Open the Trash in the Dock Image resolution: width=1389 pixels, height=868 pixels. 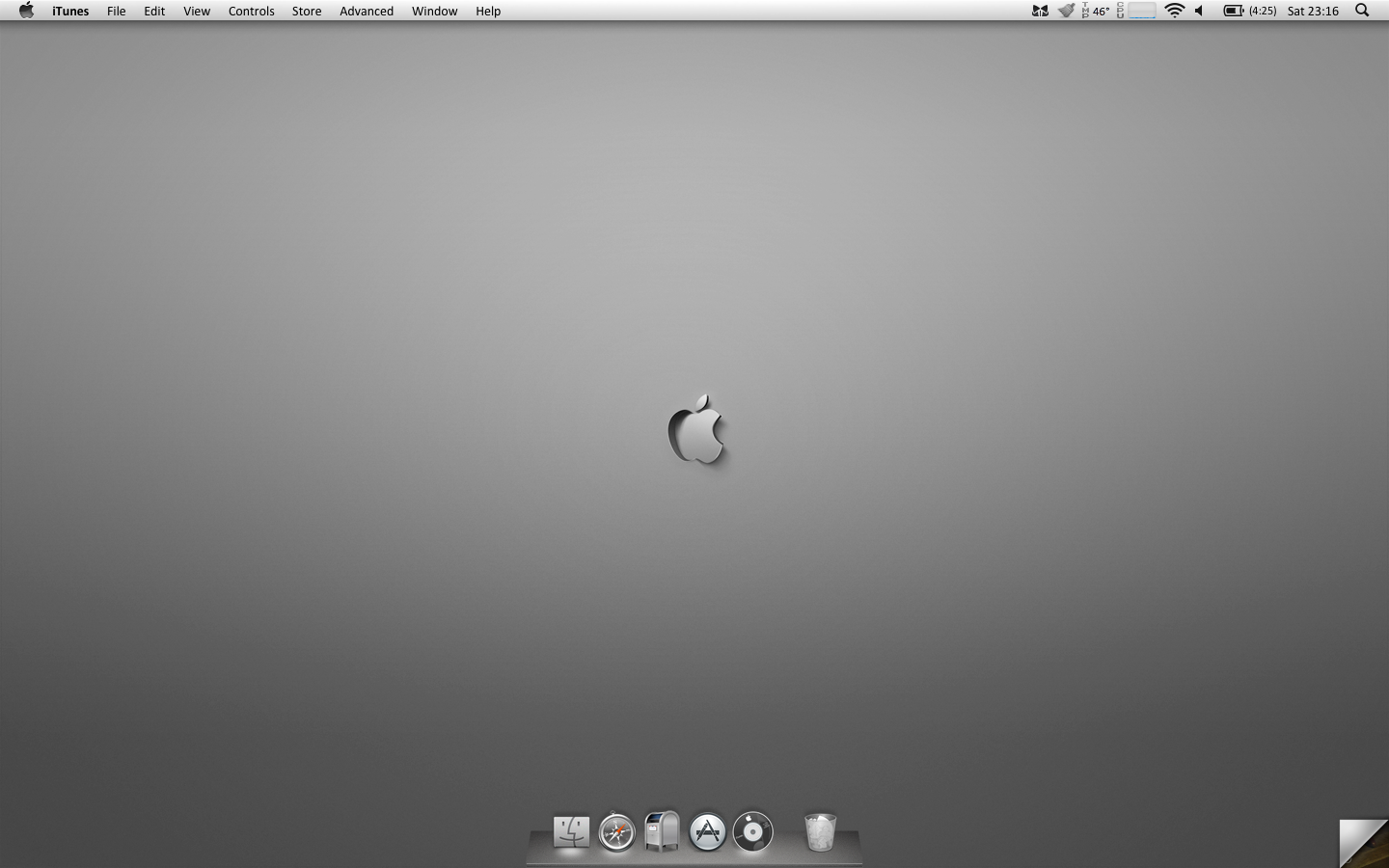coord(820,831)
